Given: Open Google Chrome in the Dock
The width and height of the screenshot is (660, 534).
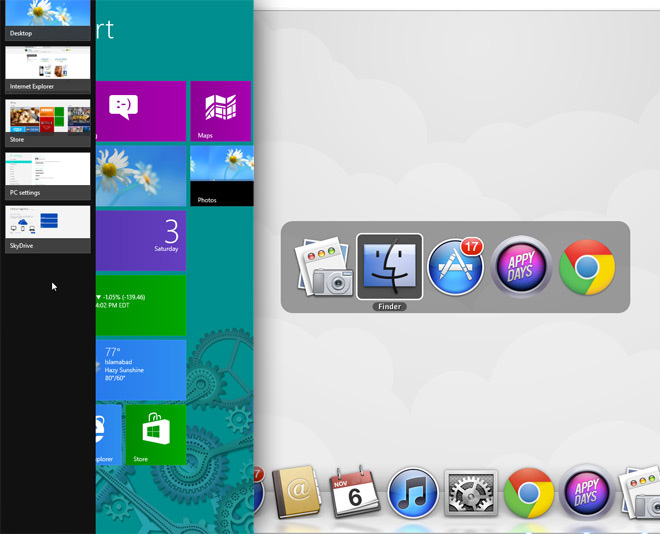Looking at the screenshot, I should (529, 493).
